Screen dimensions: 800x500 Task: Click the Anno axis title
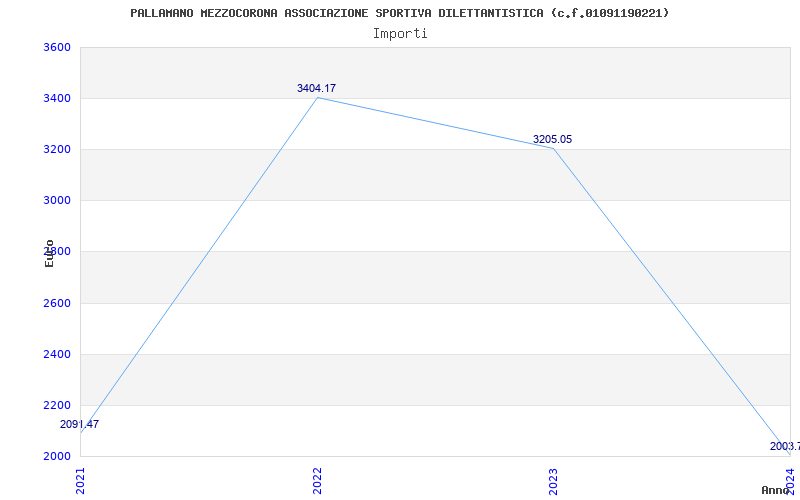coord(775,490)
